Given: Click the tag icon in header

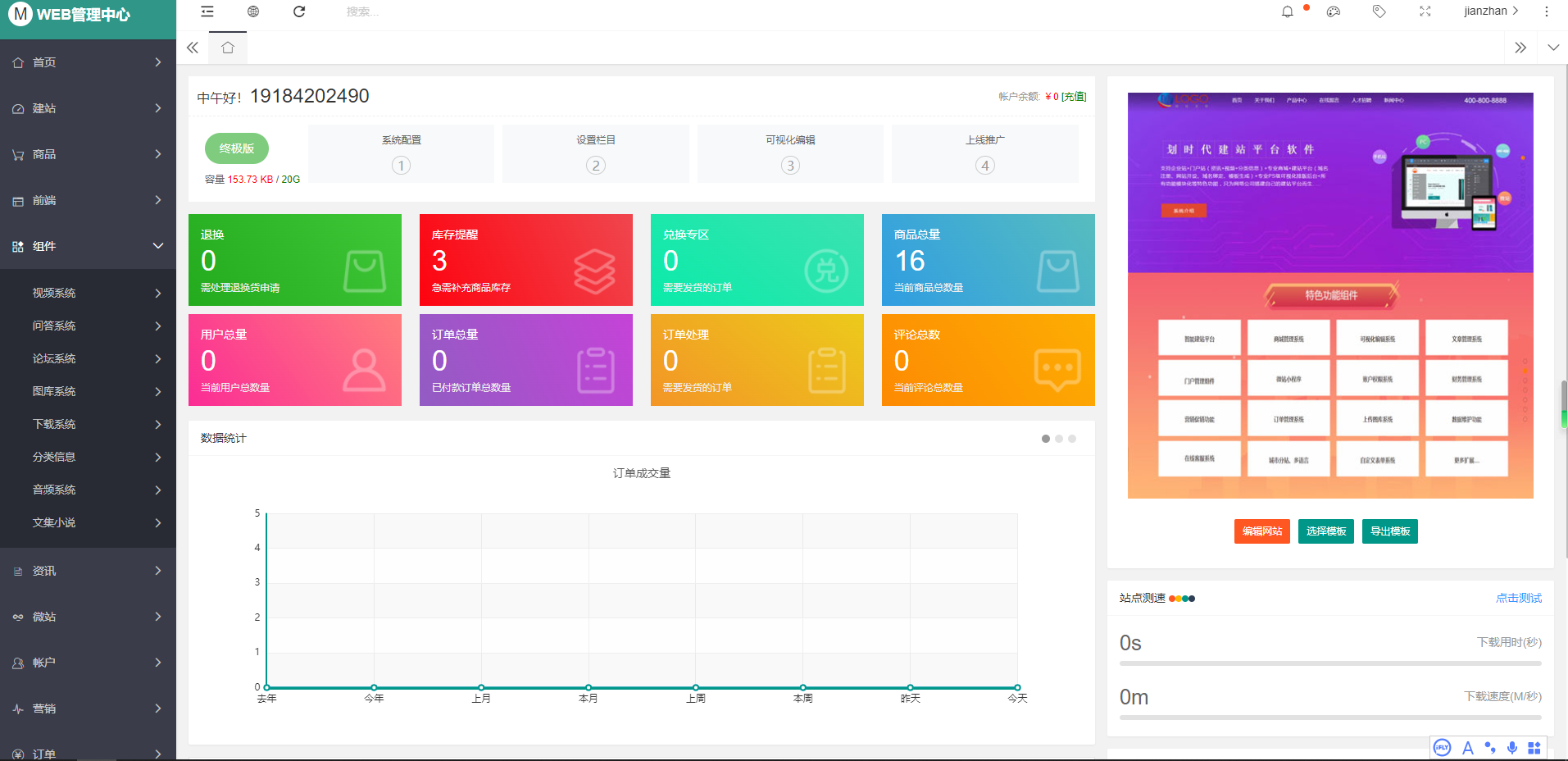Looking at the screenshot, I should [x=1379, y=11].
